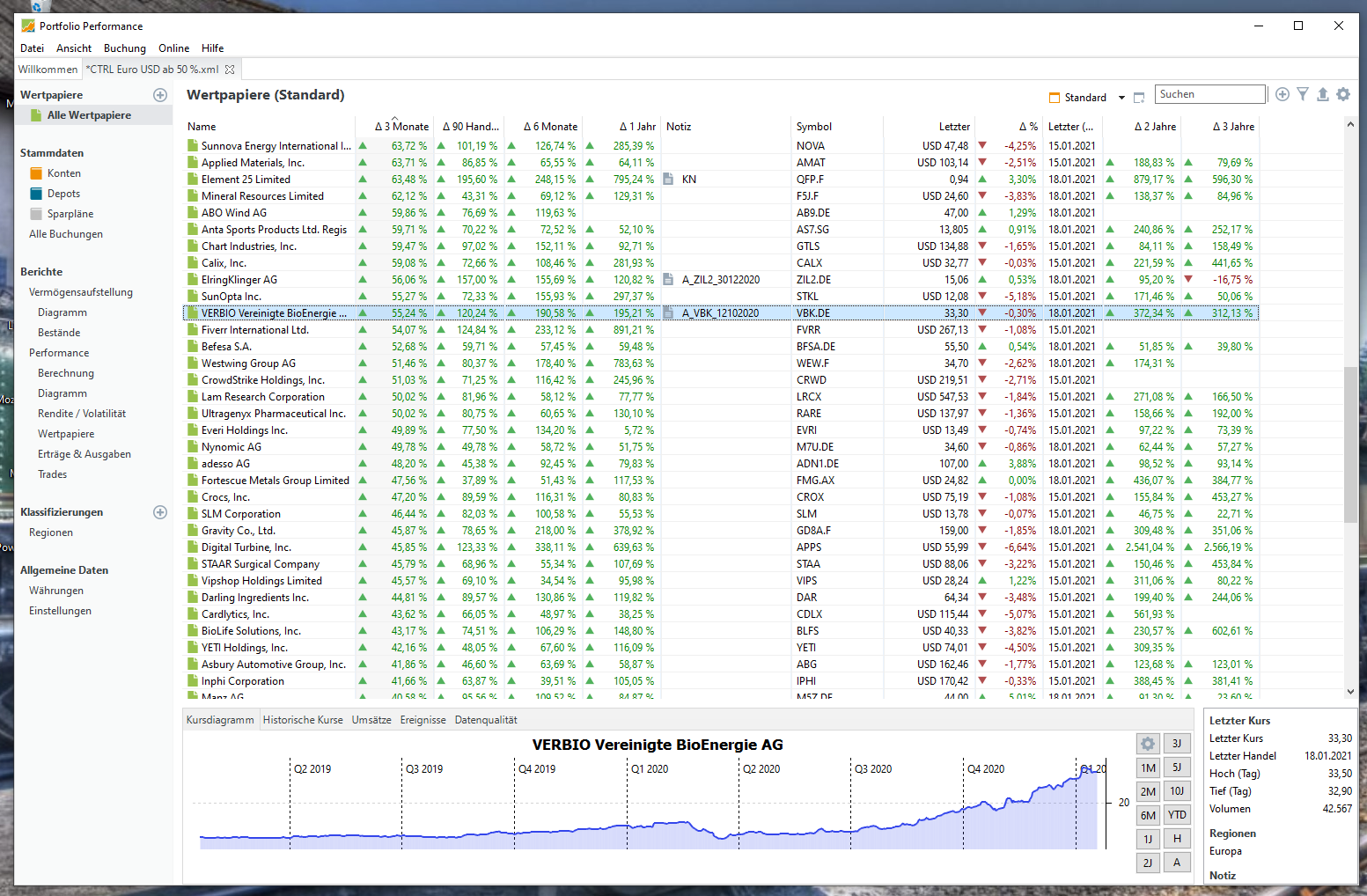Open the Ansicht menu

pyautogui.click(x=74, y=48)
